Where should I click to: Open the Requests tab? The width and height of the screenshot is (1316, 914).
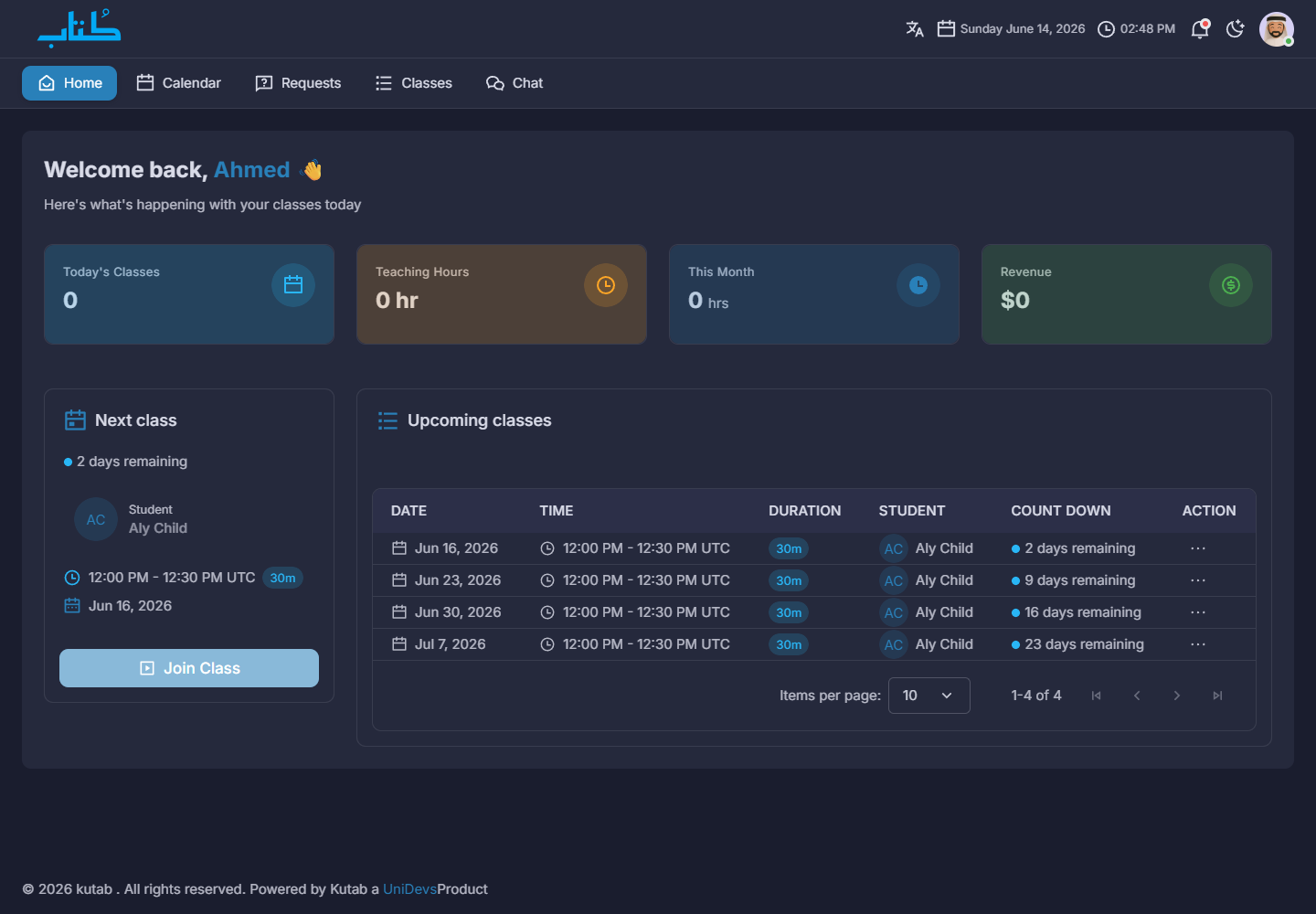298,83
